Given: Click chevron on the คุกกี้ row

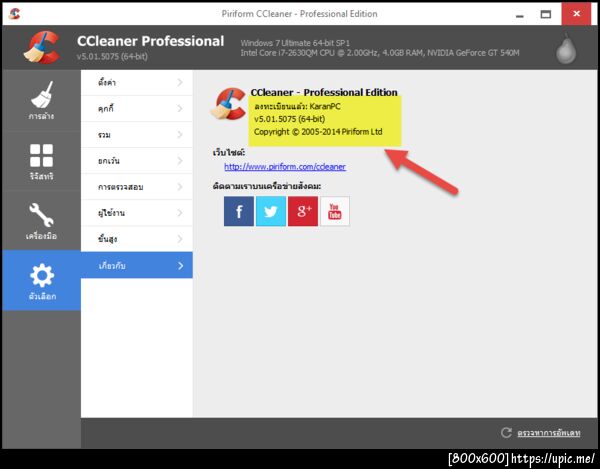Looking at the screenshot, I should coord(180,109).
